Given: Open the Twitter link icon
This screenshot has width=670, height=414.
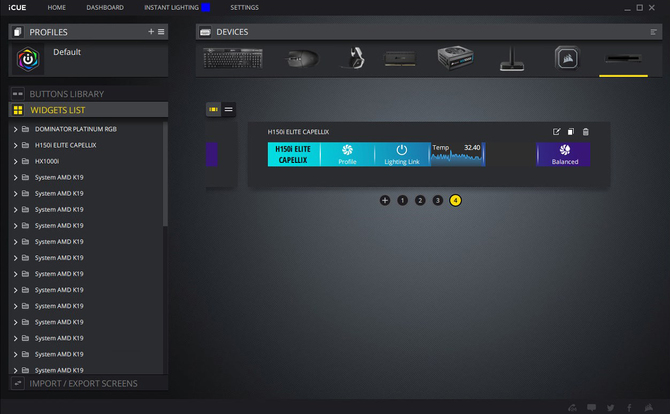Looking at the screenshot, I should point(611,408).
